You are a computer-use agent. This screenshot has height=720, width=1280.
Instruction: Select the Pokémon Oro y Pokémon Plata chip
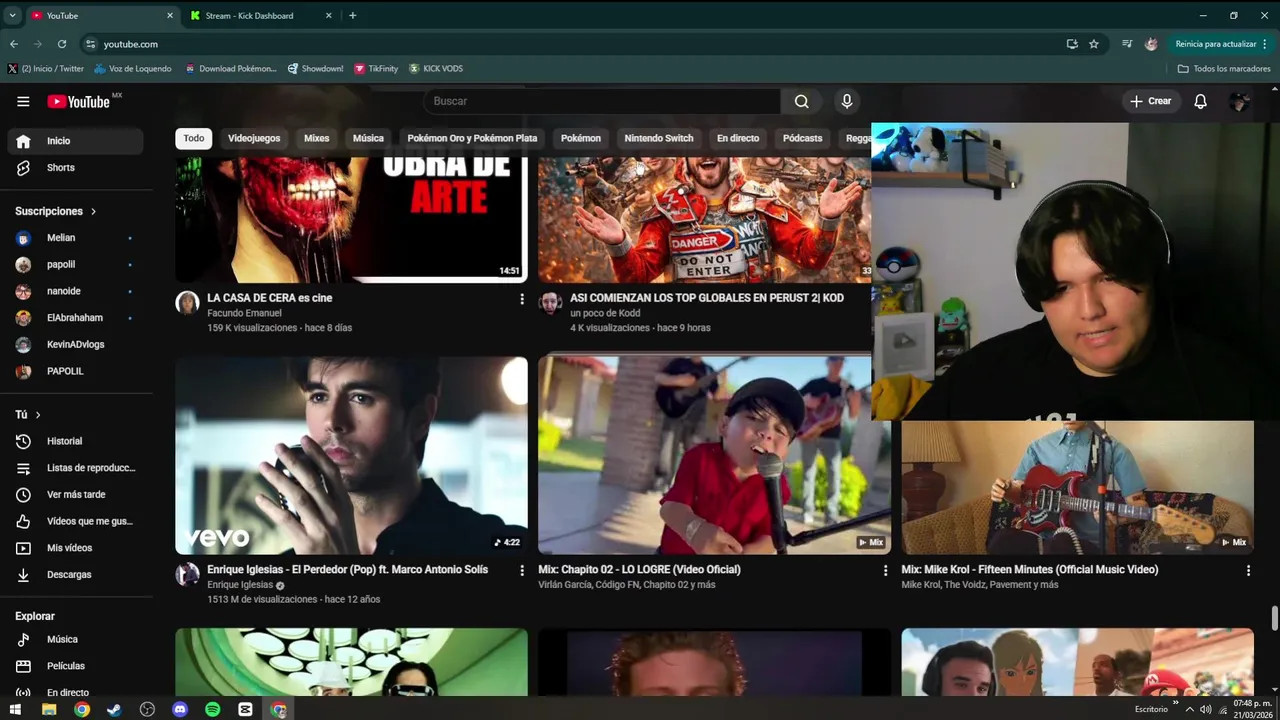(x=472, y=138)
